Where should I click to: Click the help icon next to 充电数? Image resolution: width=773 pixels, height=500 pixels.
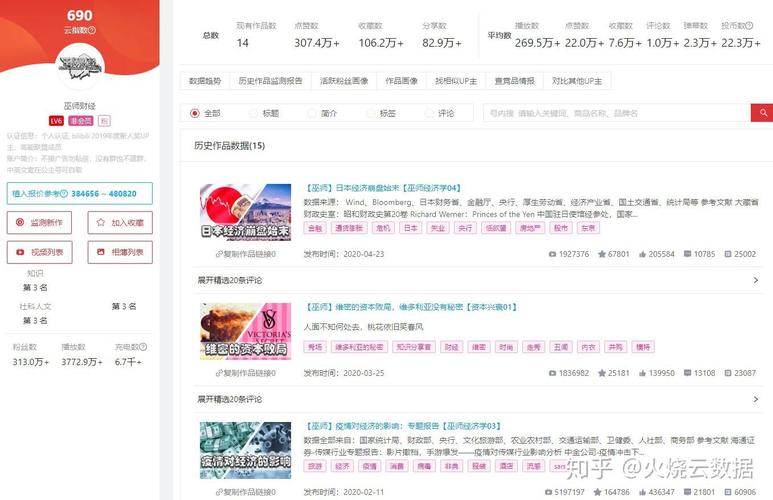click(143, 347)
